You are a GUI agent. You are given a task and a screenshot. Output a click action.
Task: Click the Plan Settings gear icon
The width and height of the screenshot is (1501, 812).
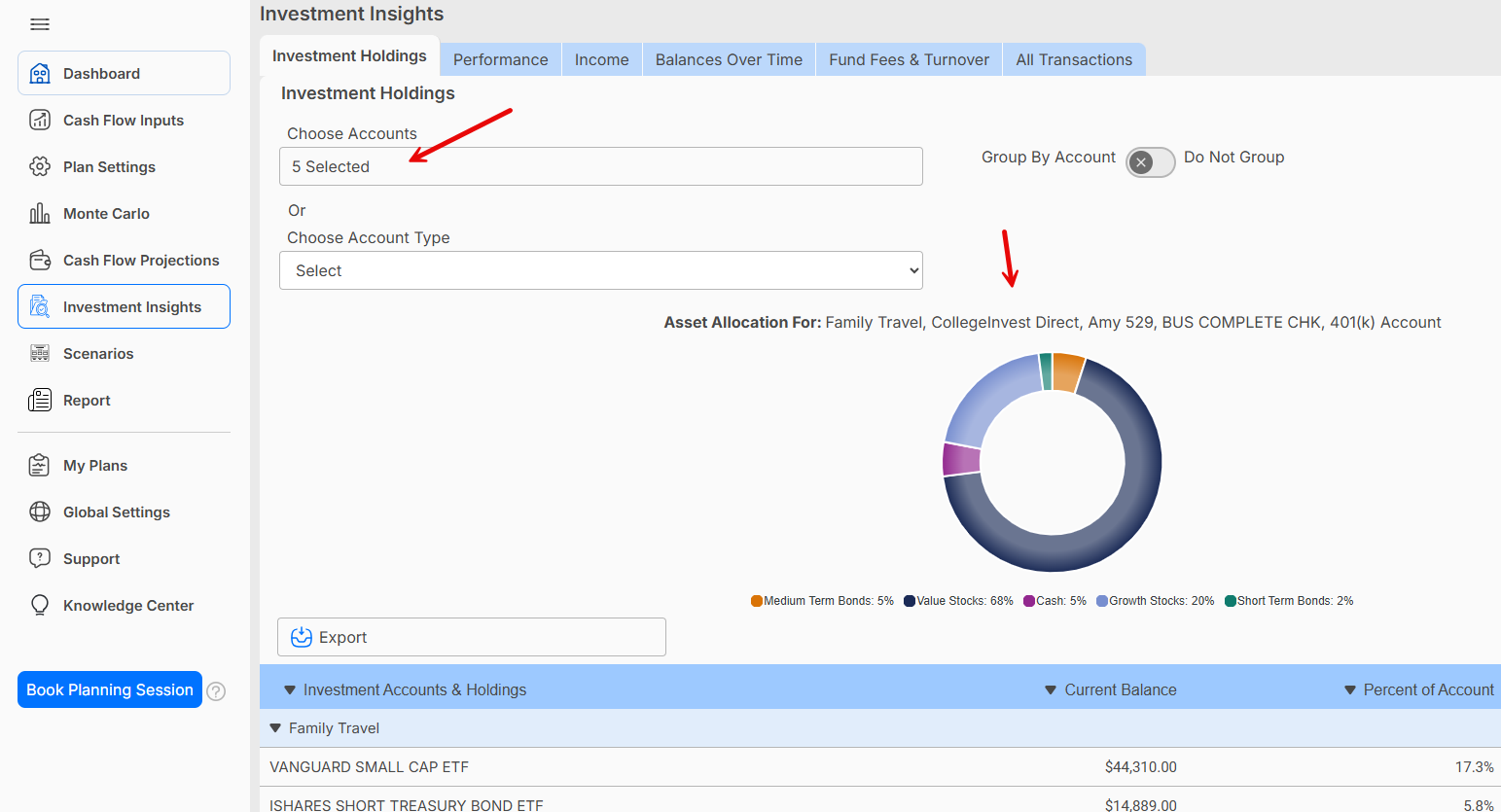(x=40, y=167)
